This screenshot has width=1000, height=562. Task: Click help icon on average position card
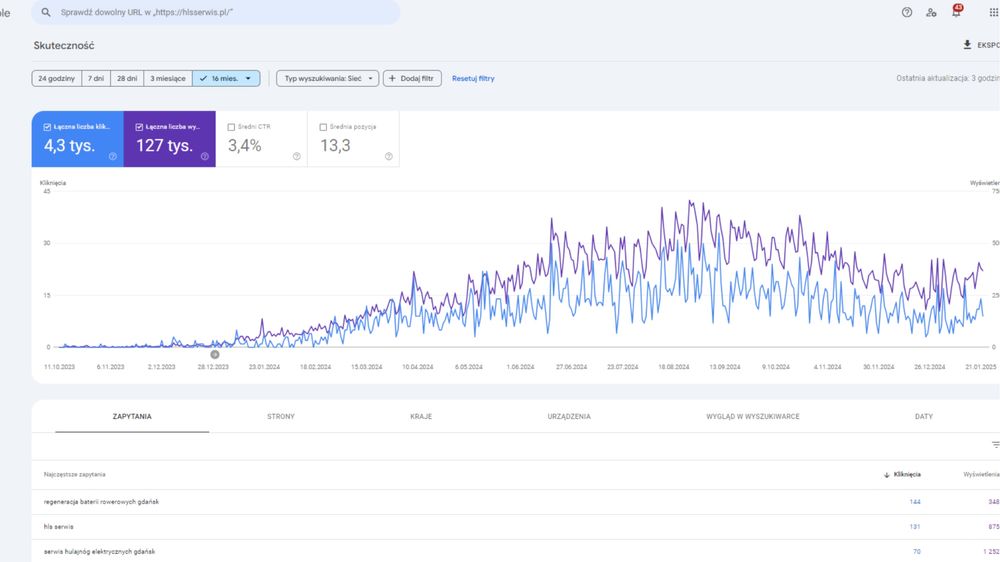pos(388,156)
